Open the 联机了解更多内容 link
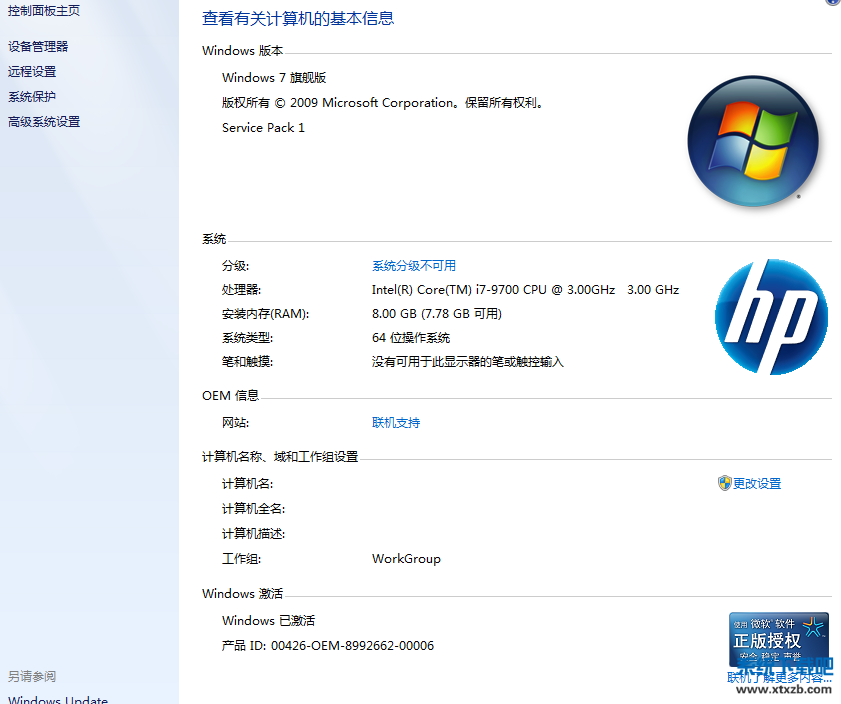 778,677
